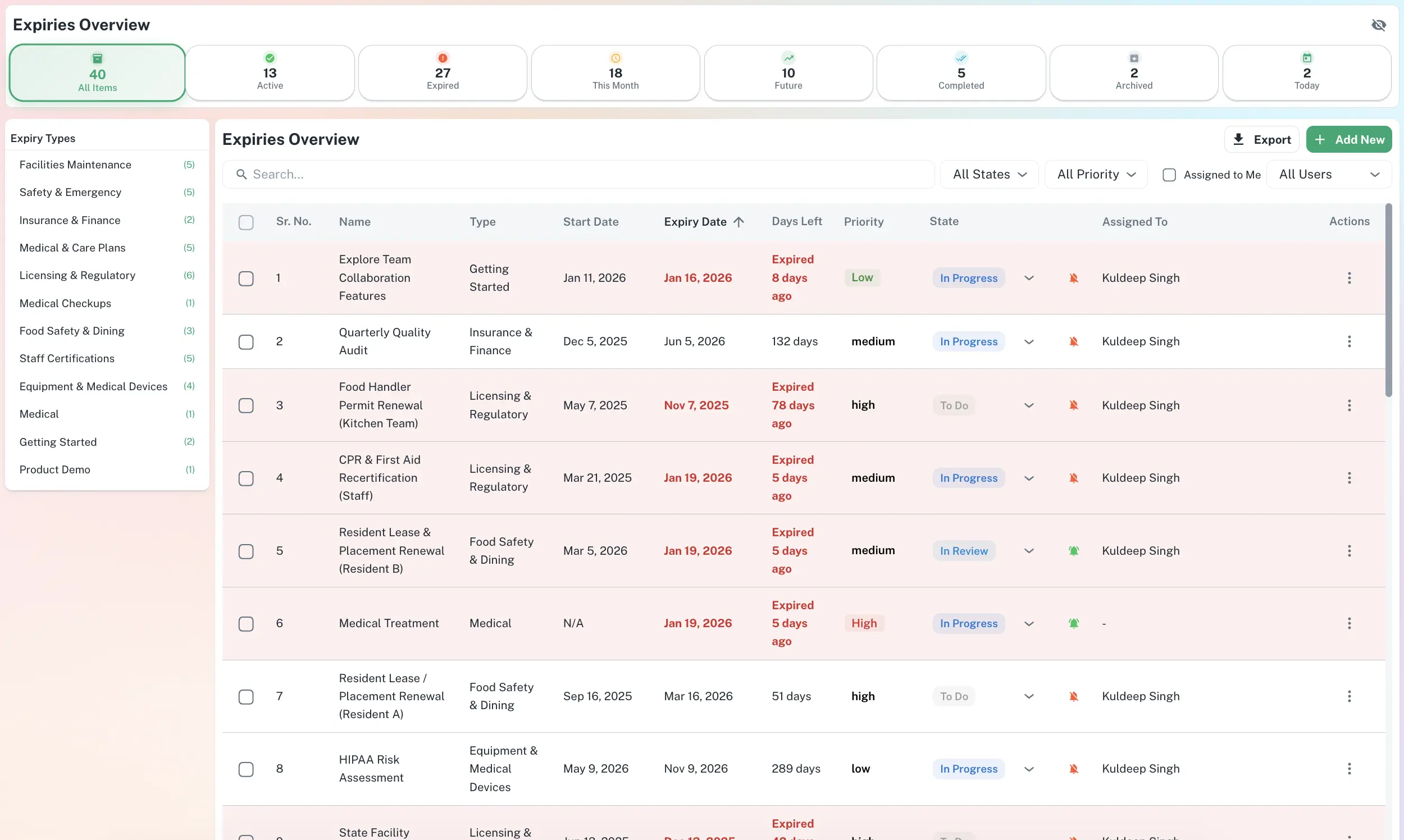Click the This Month clock icon
The image size is (1404, 840).
pyautogui.click(x=616, y=58)
